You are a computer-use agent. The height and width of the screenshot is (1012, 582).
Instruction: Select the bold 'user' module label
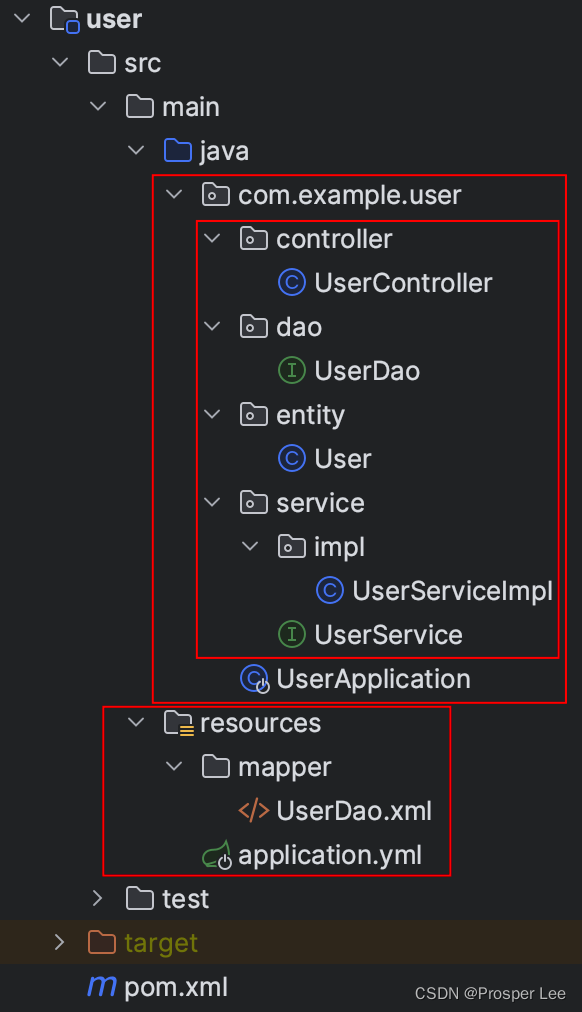click(114, 19)
